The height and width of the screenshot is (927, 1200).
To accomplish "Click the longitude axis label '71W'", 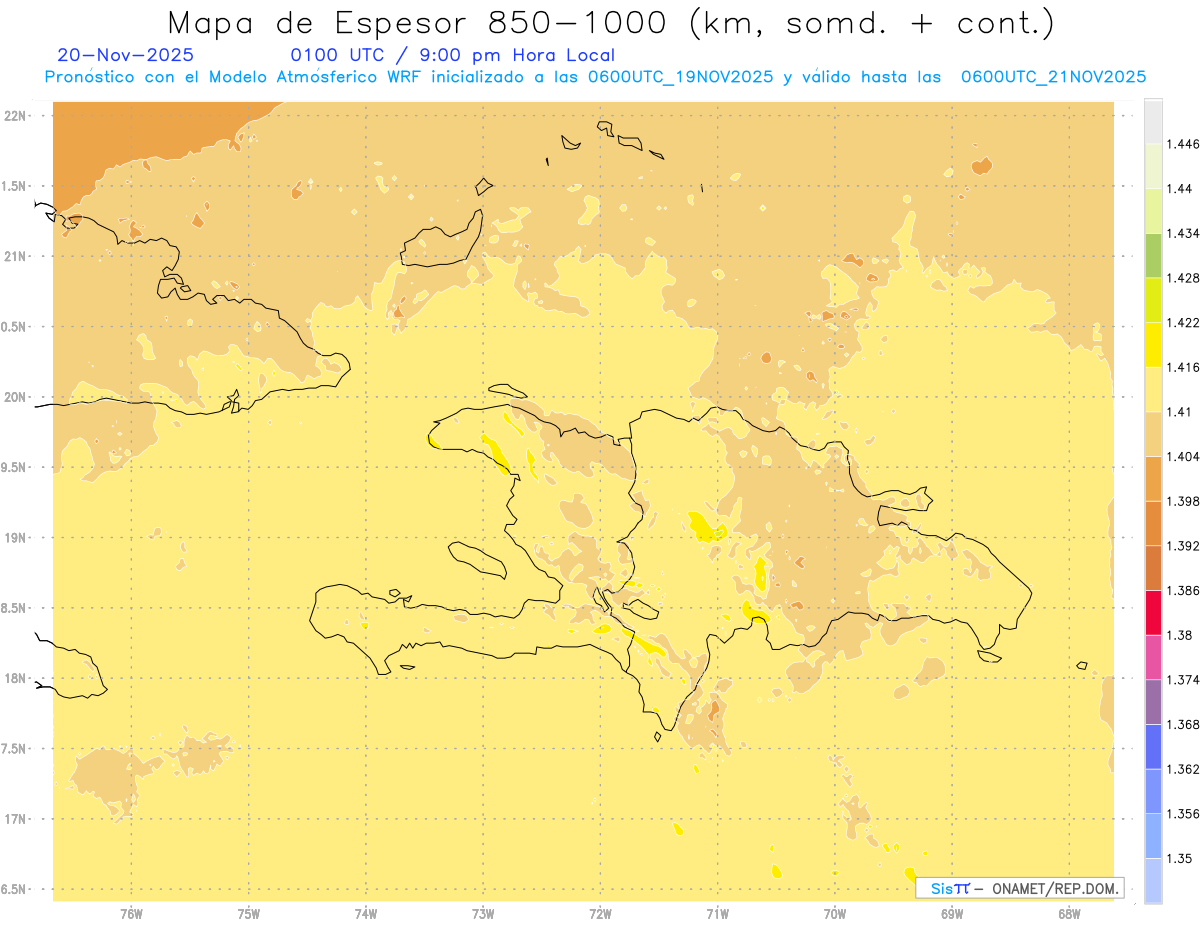I will pyautogui.click(x=717, y=913).
